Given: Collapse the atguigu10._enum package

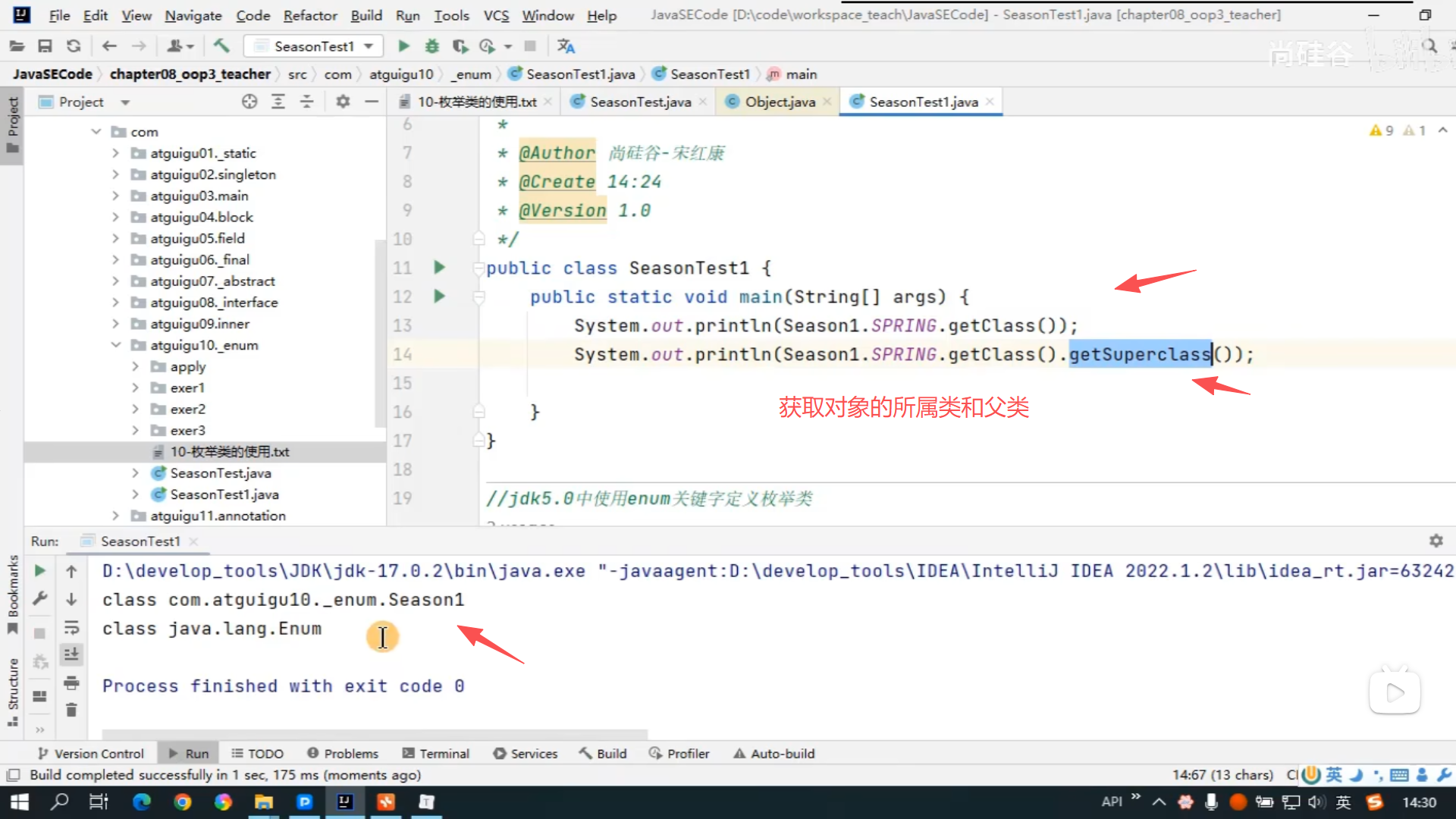Looking at the screenshot, I should [116, 345].
